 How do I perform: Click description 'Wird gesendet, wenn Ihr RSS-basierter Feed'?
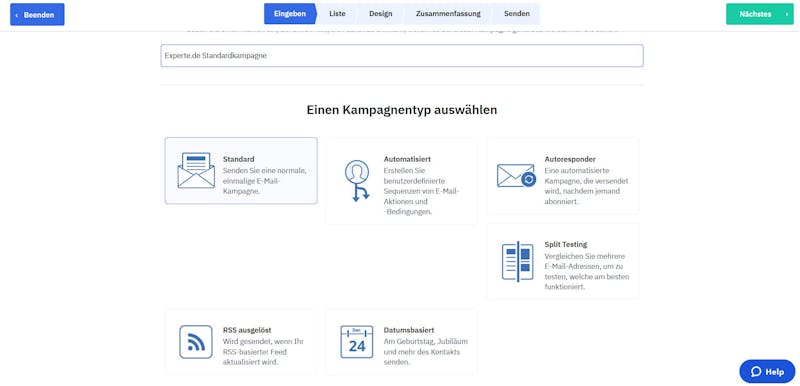point(263,352)
